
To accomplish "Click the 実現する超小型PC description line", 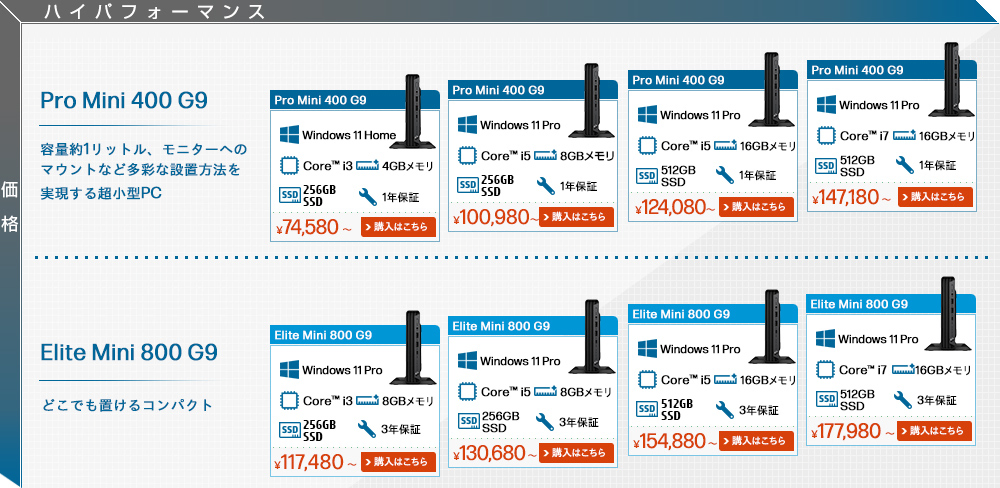I will pos(101,193).
